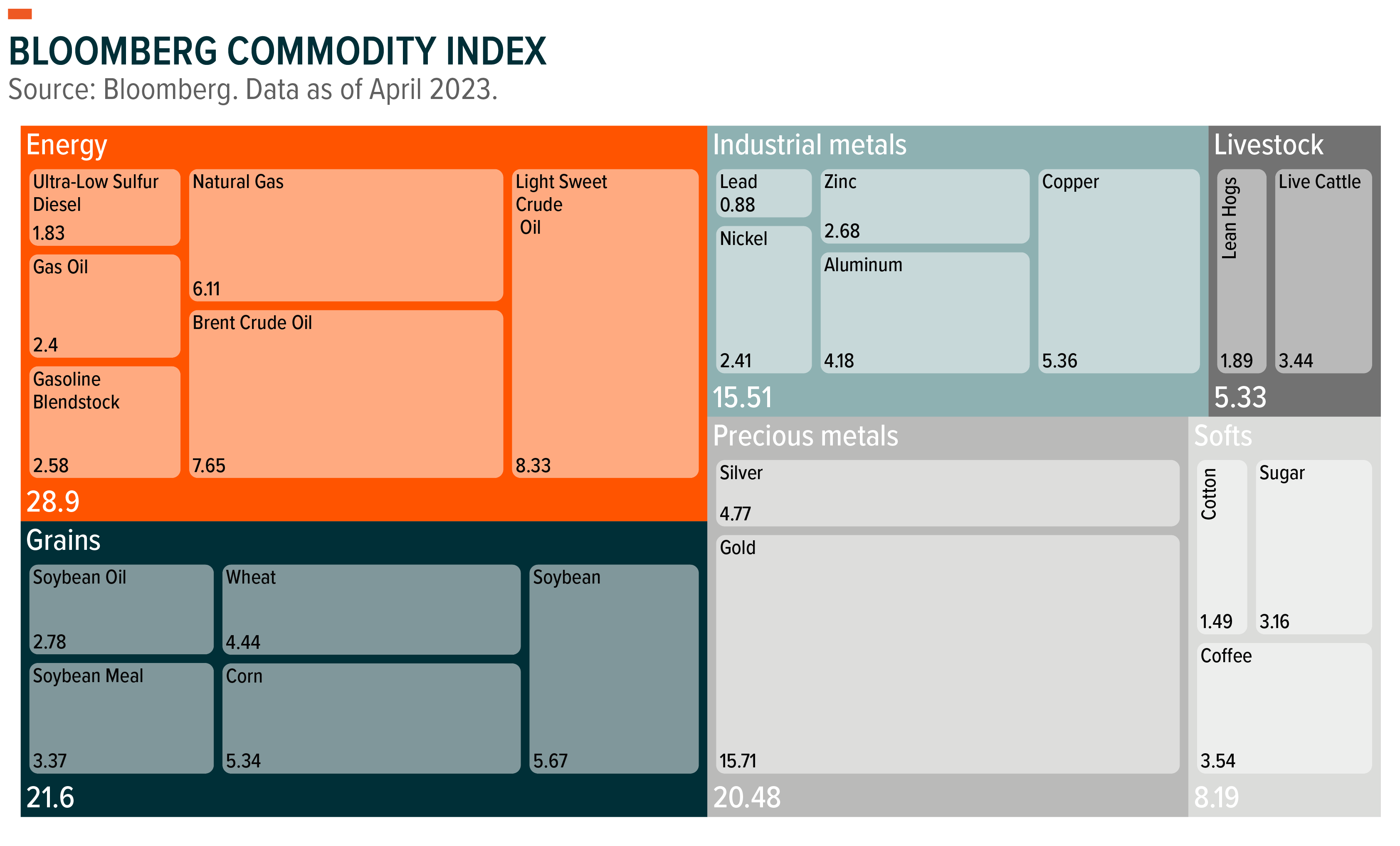The height and width of the screenshot is (846, 1400).
Task: Select the Light Sweet Crude Oil tile
Action: pos(605,324)
